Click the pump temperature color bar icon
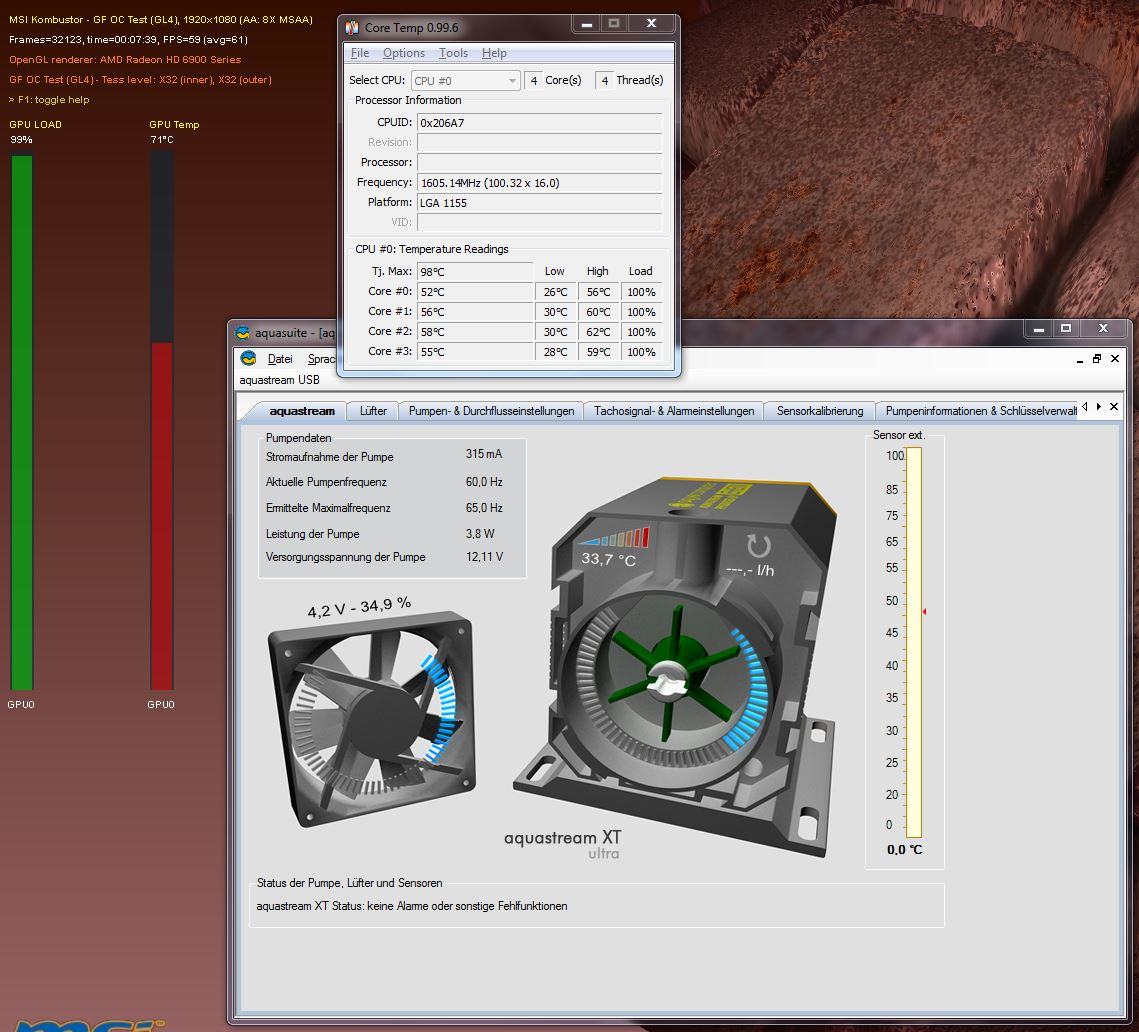 [x=612, y=538]
